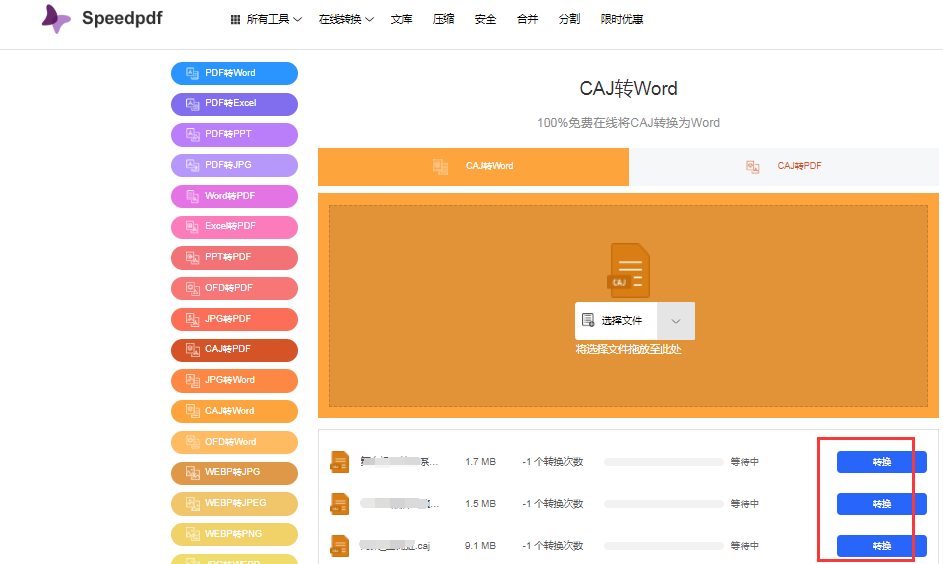Click 转换 for the 1.5 MB file

point(882,504)
